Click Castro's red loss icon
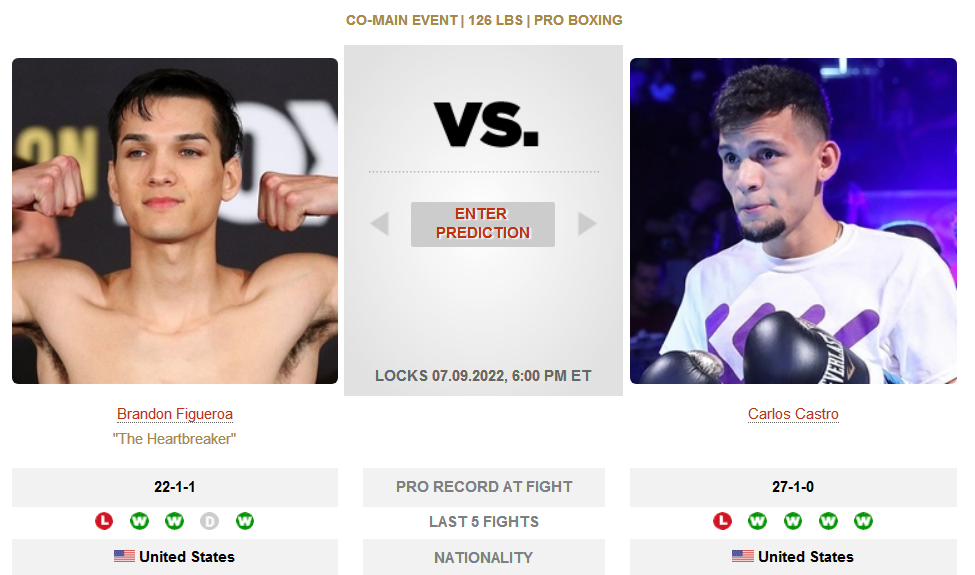This screenshot has height=575, width=975. click(722, 521)
